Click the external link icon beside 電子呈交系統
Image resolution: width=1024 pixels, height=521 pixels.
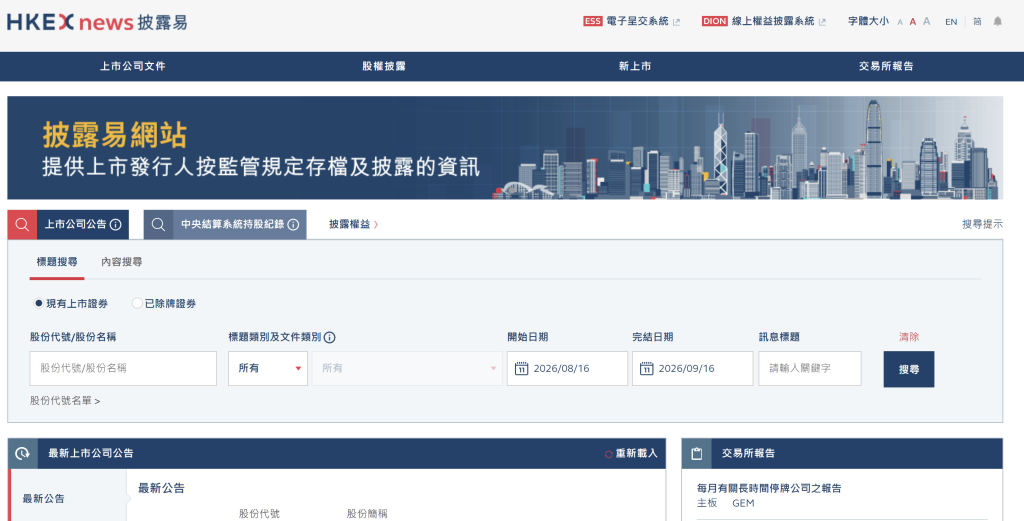677,22
